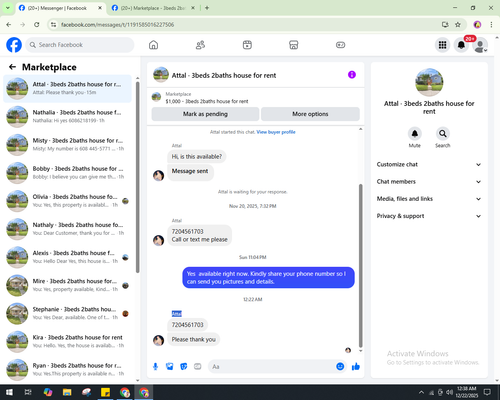Expand the Customize chat section
This screenshot has height=400, width=500.
click(429, 164)
